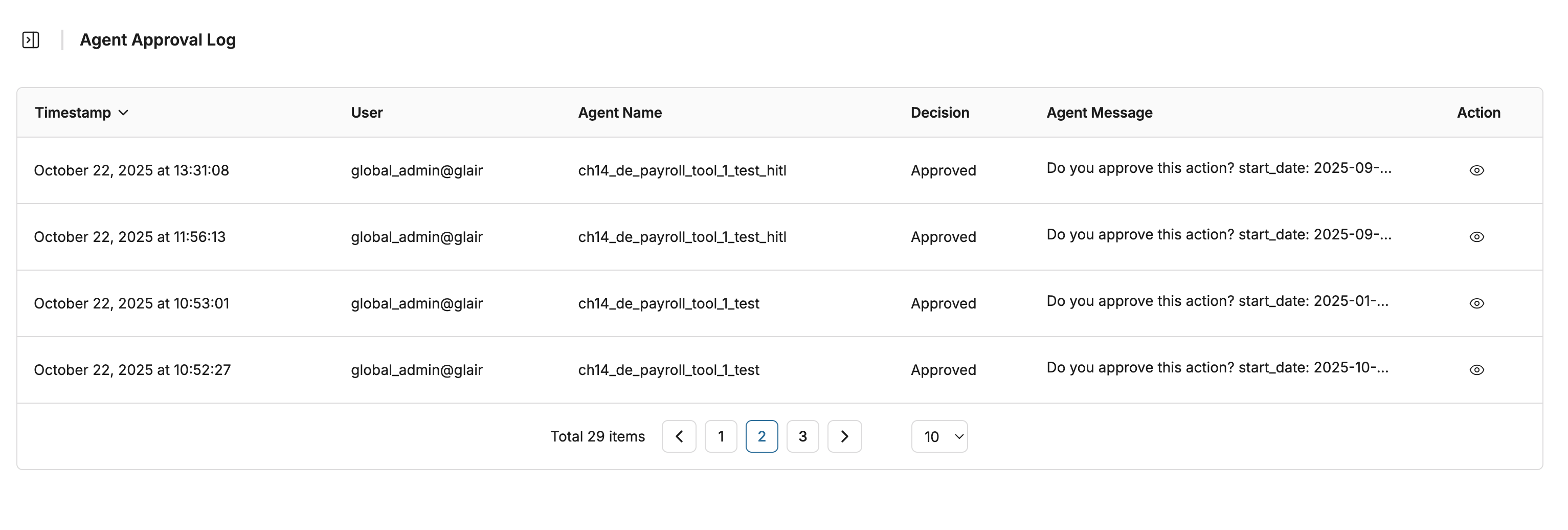The image size is (1568, 530).
Task: Go to next page arrow
Action: click(844, 436)
